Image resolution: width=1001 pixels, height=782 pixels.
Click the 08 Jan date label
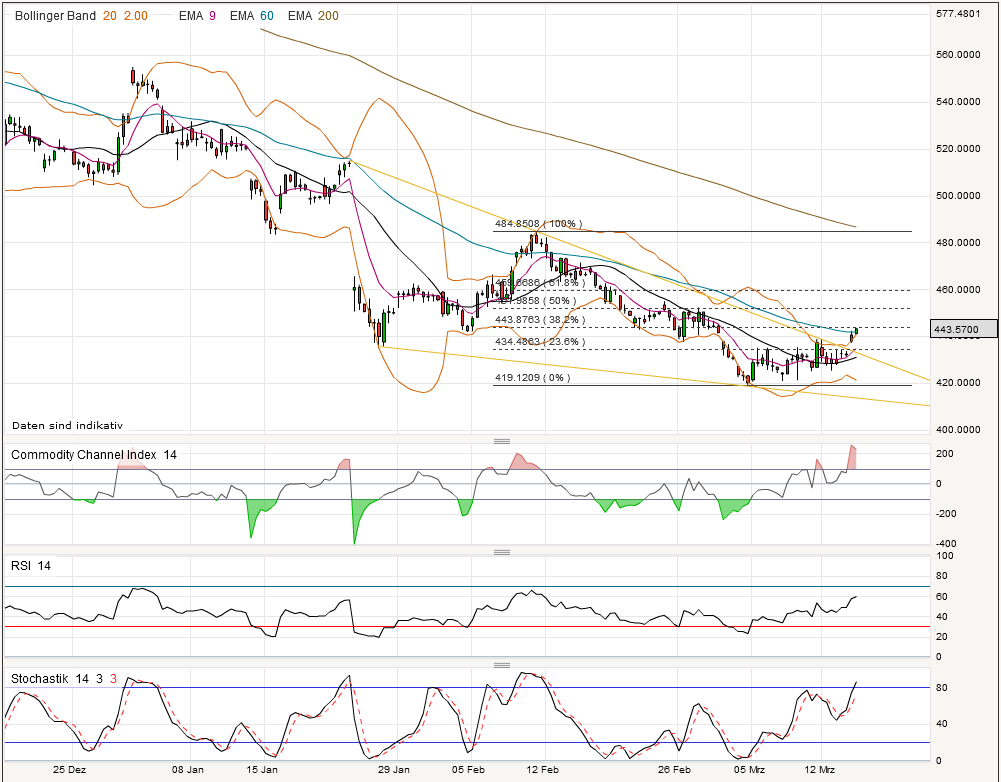(x=188, y=769)
